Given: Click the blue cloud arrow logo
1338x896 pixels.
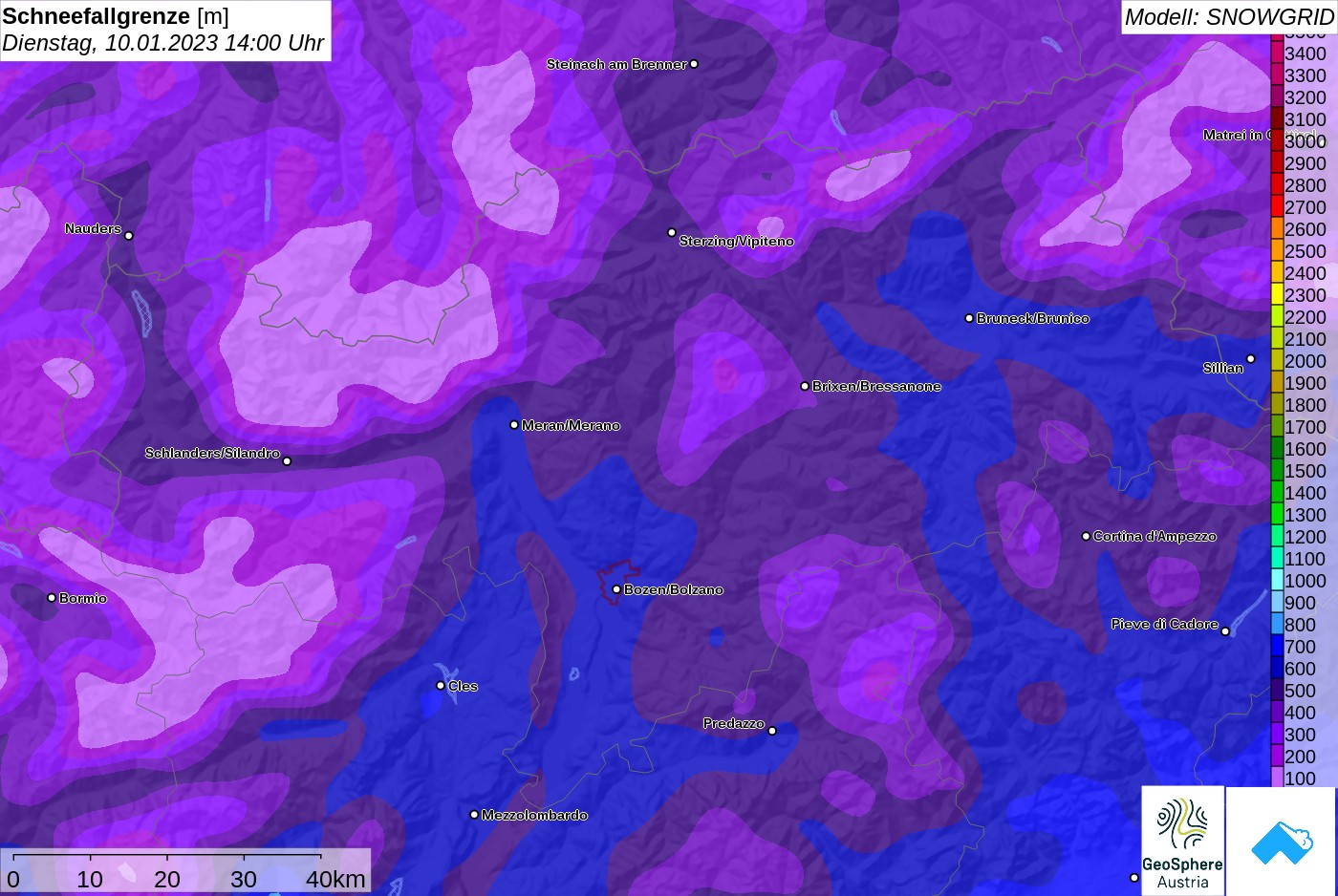Looking at the screenshot, I should [x=1282, y=842].
